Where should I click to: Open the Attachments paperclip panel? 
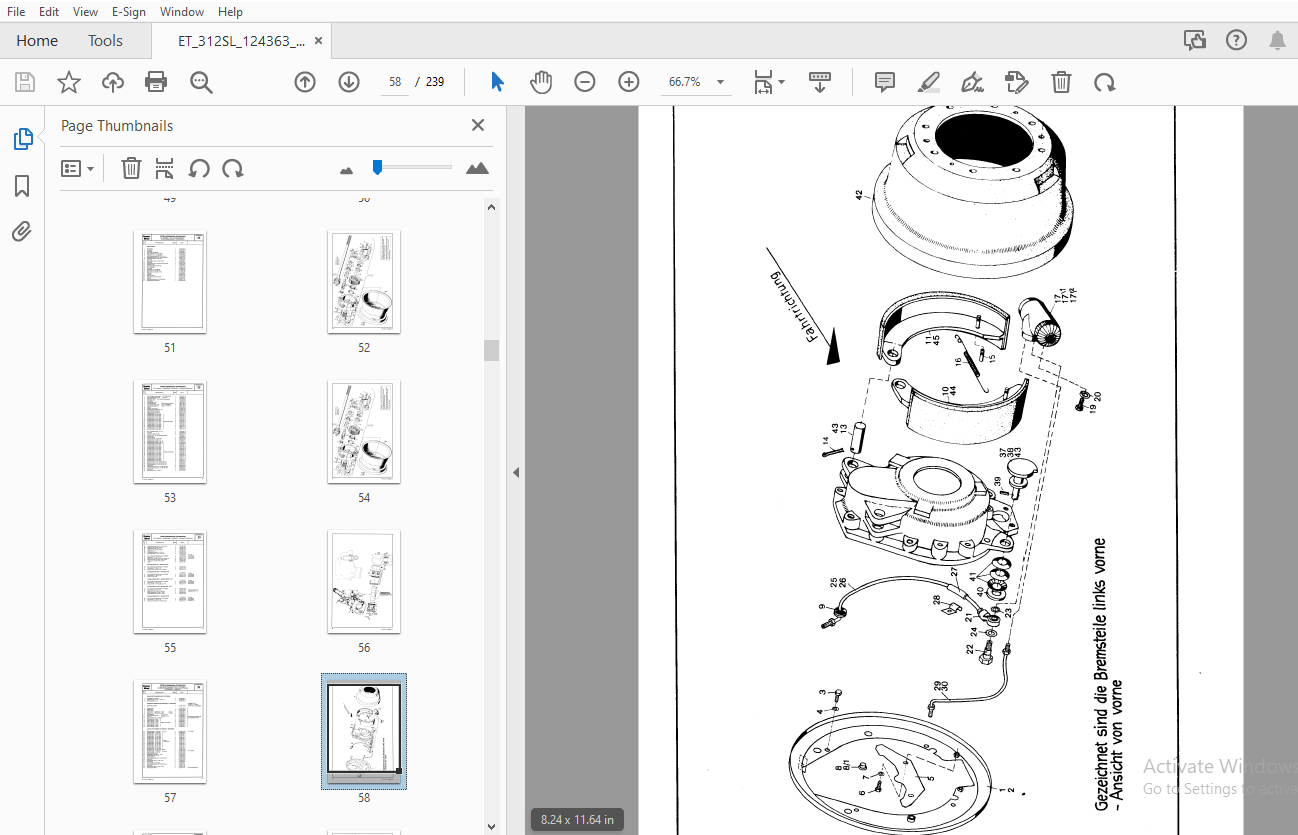coord(22,232)
